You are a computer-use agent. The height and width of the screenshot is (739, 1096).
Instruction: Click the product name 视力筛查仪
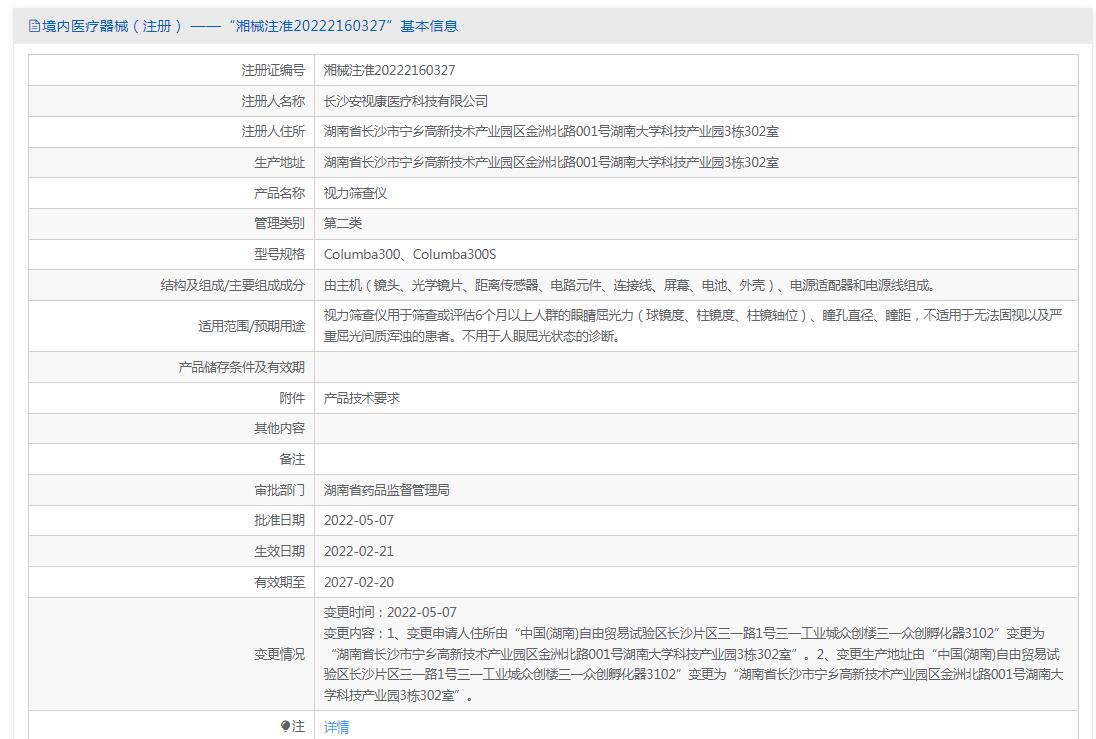coord(355,193)
